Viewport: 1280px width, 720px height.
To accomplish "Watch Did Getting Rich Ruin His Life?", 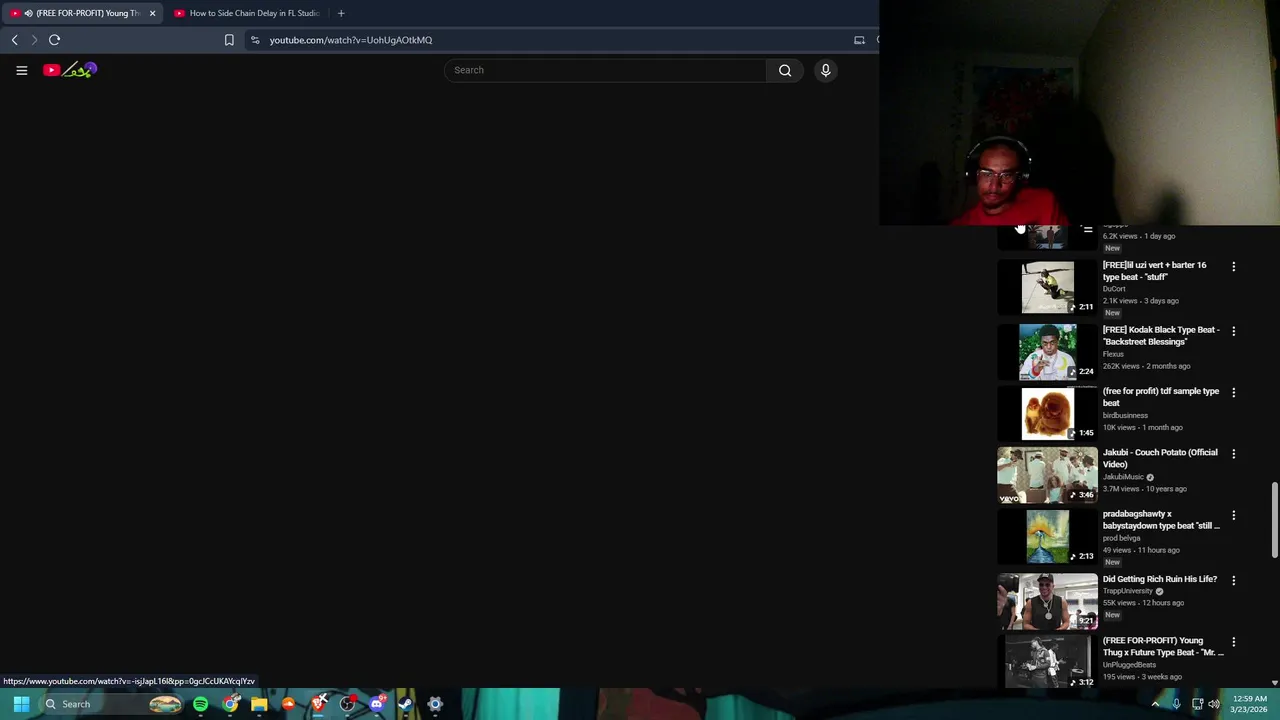I will click(1160, 579).
